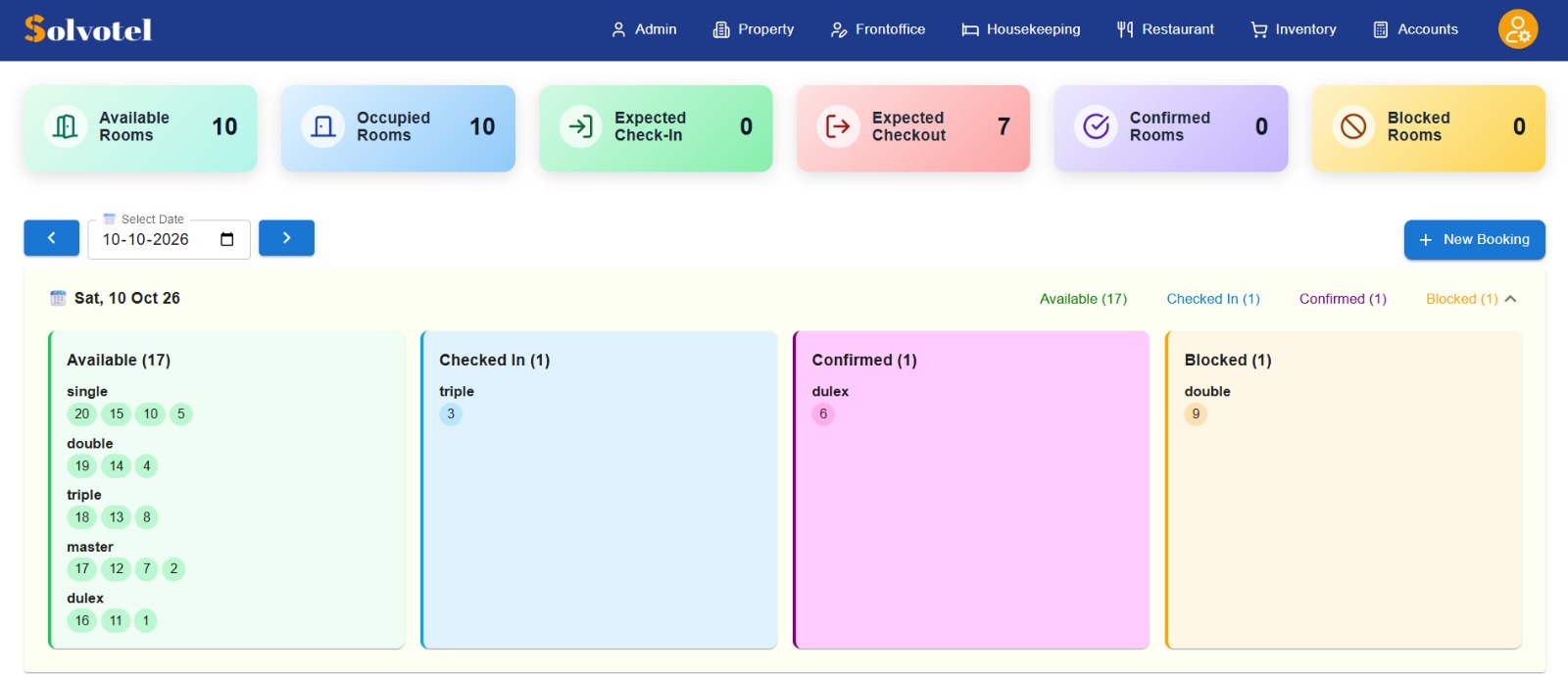Select available triple room 8
1568x679 pixels.
147,517
